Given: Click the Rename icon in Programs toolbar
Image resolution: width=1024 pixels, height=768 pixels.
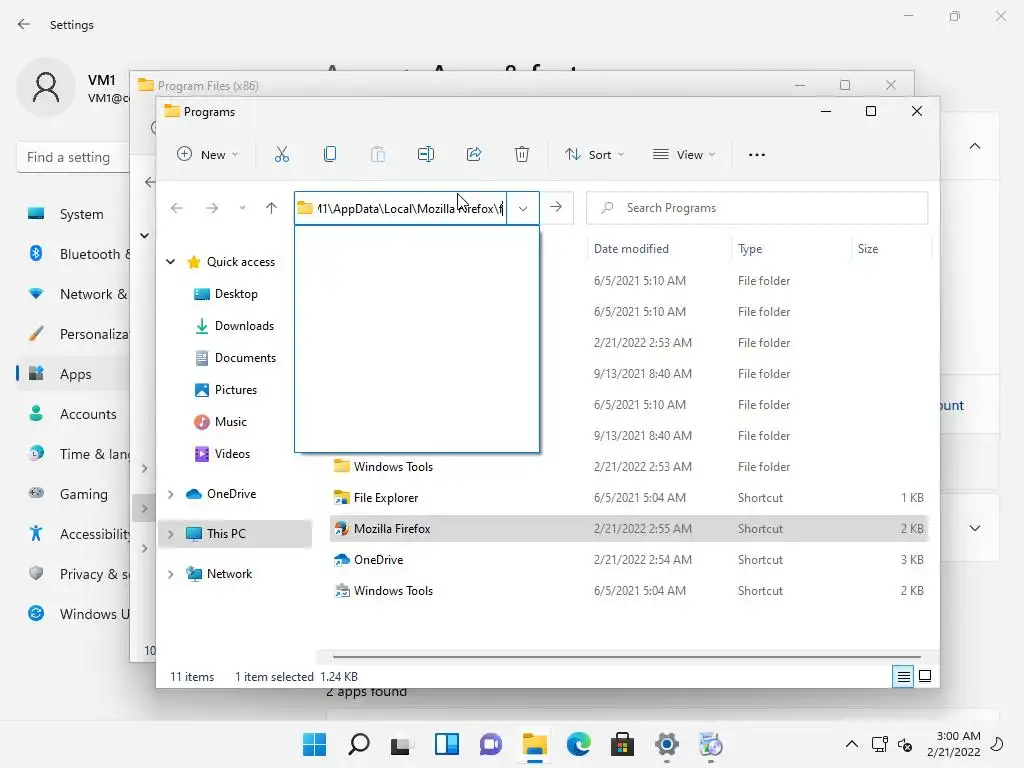Looking at the screenshot, I should coord(426,155).
